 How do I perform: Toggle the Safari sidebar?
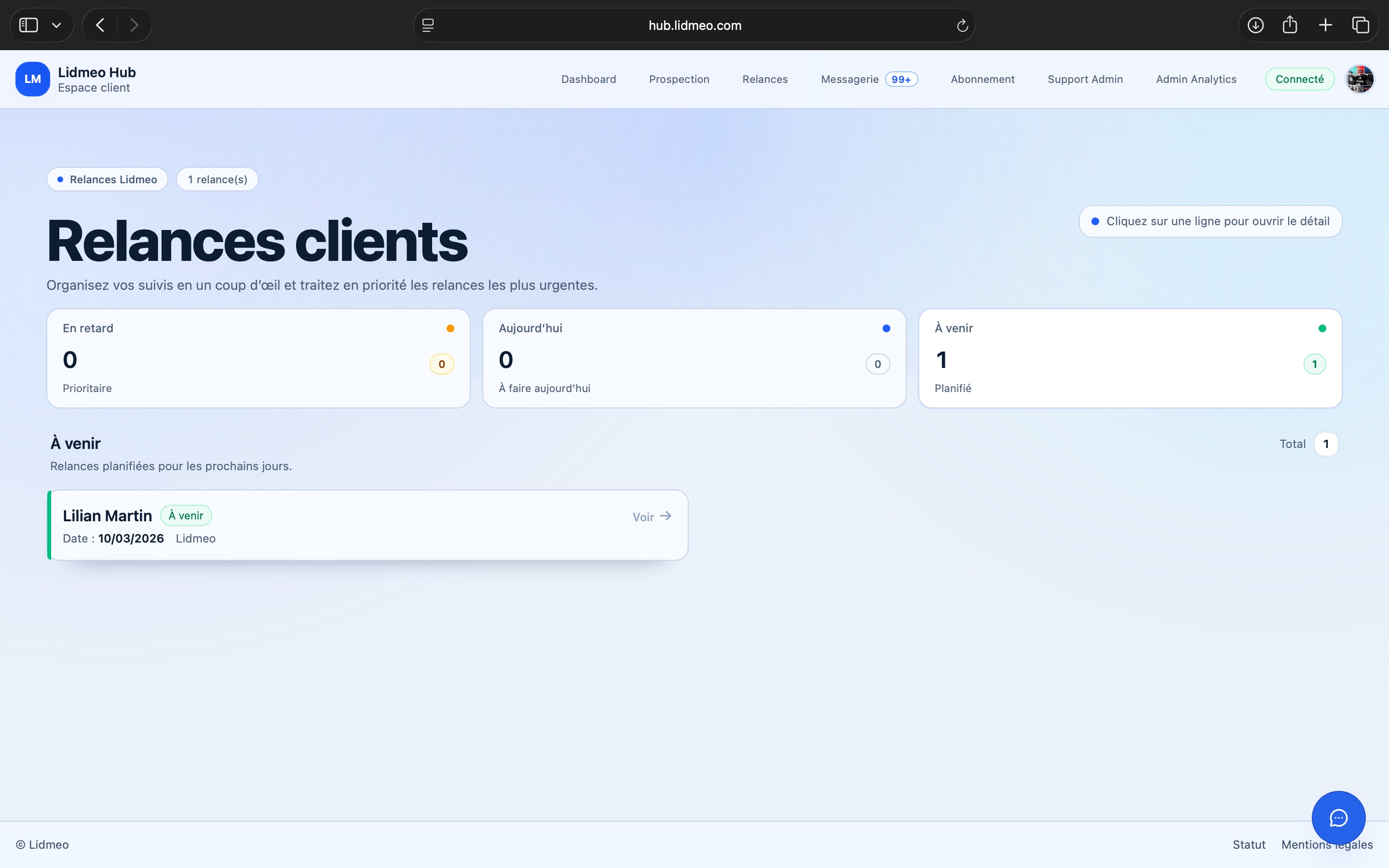27,25
